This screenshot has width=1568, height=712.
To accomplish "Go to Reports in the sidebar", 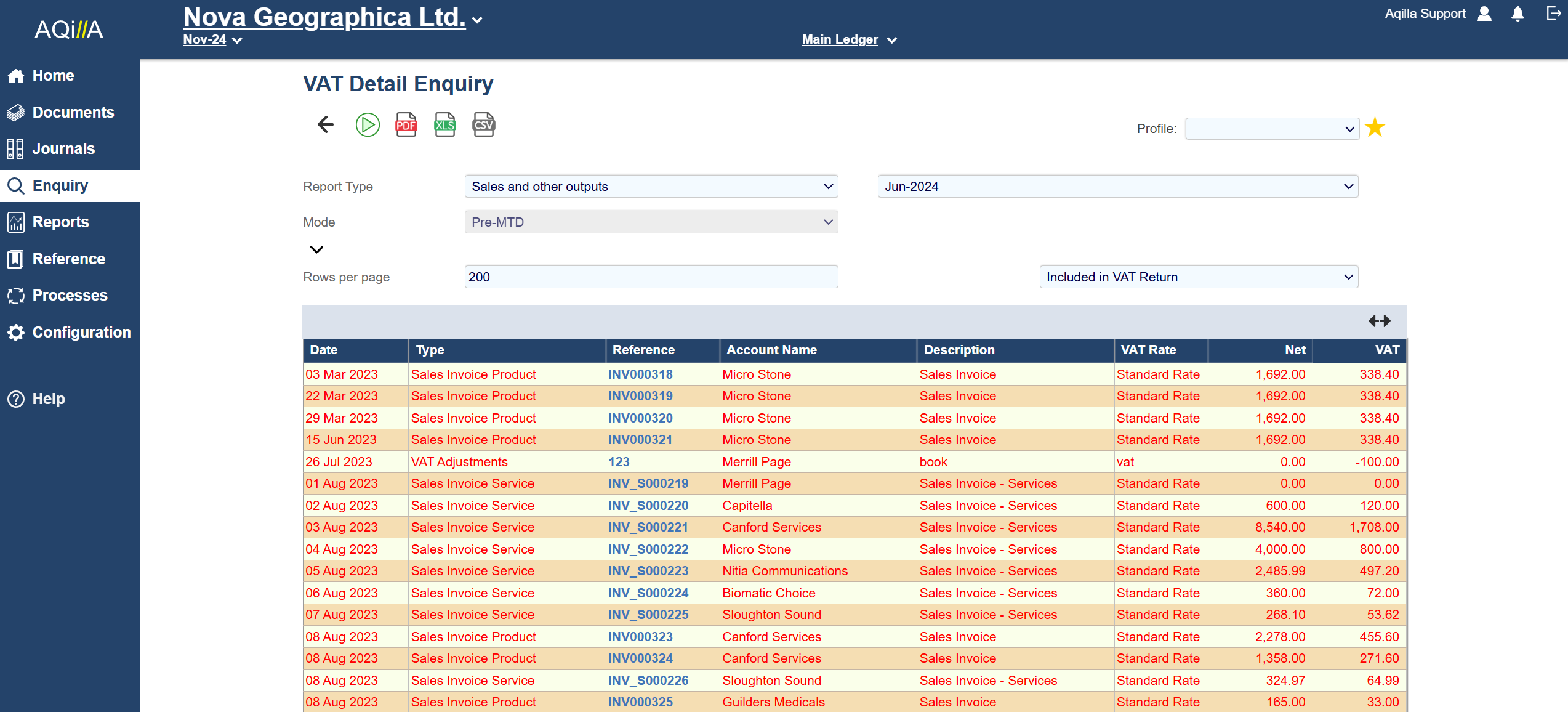I will (x=60, y=222).
